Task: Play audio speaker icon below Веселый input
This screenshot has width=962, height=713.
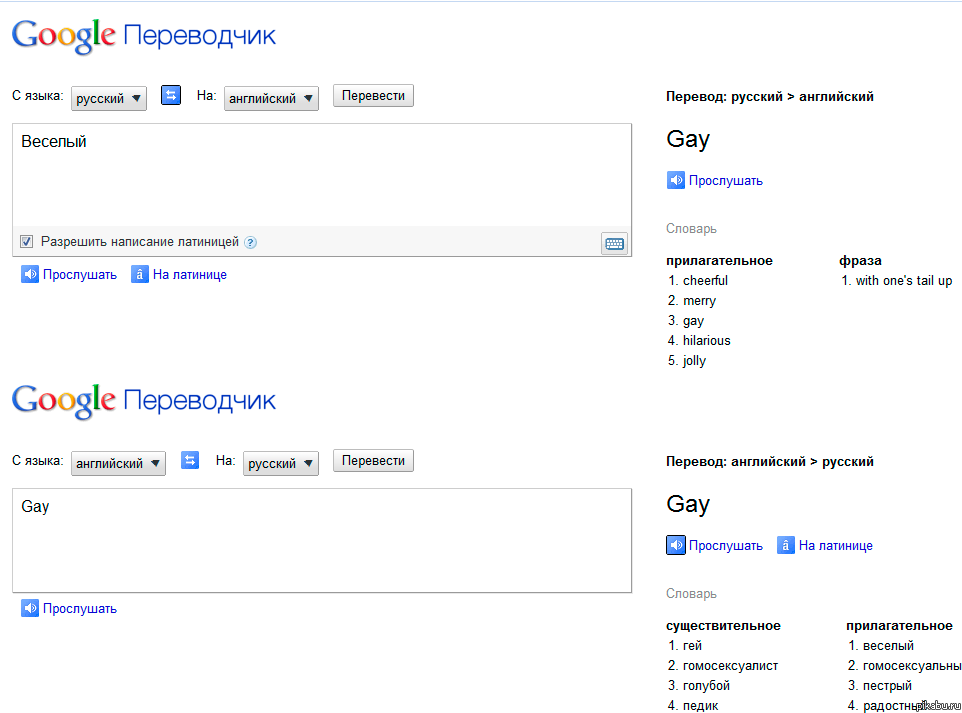Action: pyautogui.click(x=30, y=274)
